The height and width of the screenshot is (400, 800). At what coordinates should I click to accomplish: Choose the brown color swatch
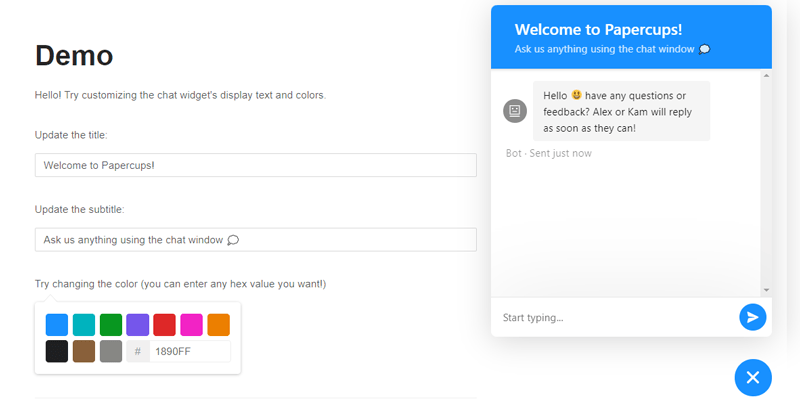coord(84,351)
